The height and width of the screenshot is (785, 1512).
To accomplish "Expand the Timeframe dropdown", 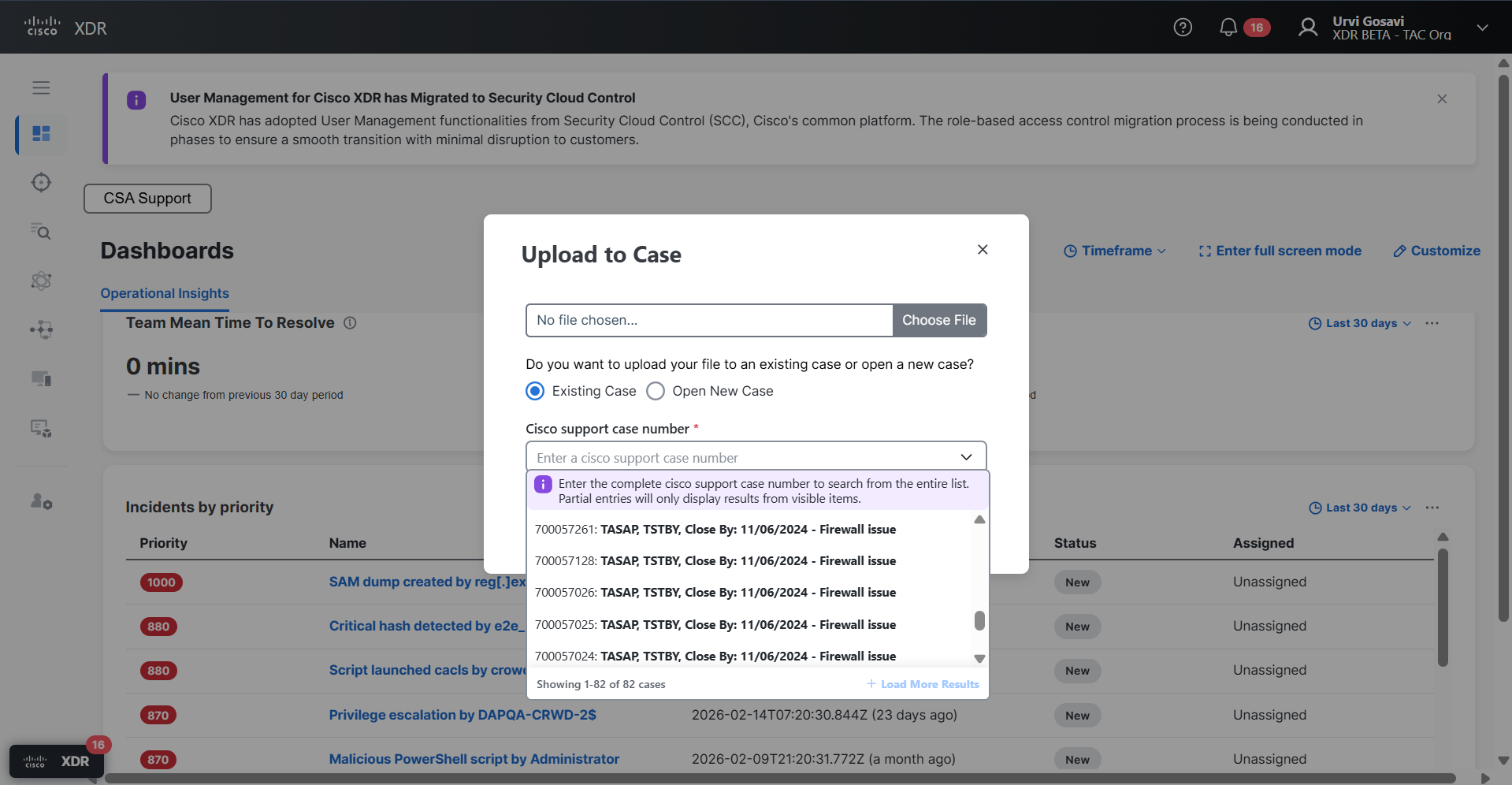I will coord(1114,251).
